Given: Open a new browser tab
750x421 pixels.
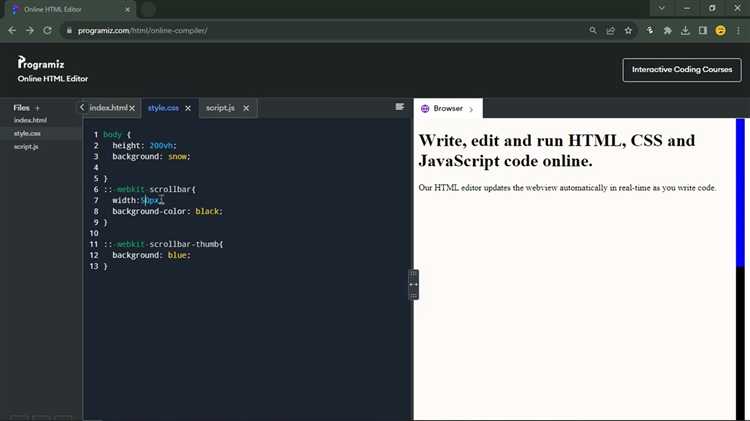Looking at the screenshot, I should click(x=148, y=10).
